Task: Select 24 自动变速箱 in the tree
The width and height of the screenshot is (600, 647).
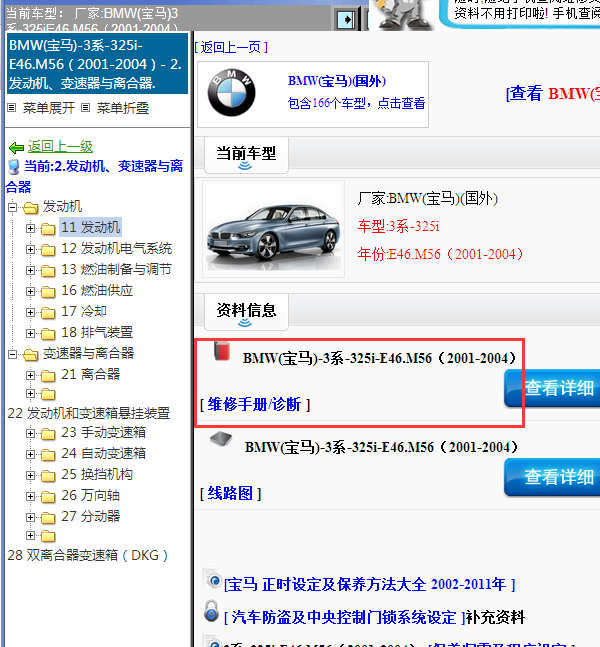Action: coord(103,453)
